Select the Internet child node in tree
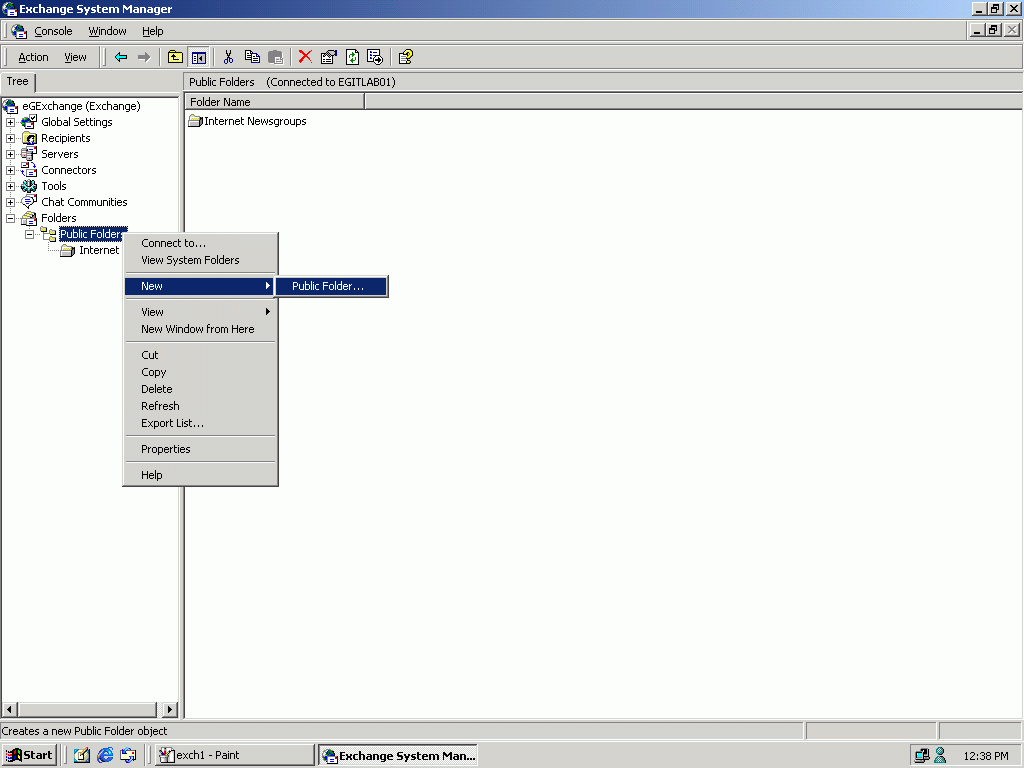 point(99,250)
